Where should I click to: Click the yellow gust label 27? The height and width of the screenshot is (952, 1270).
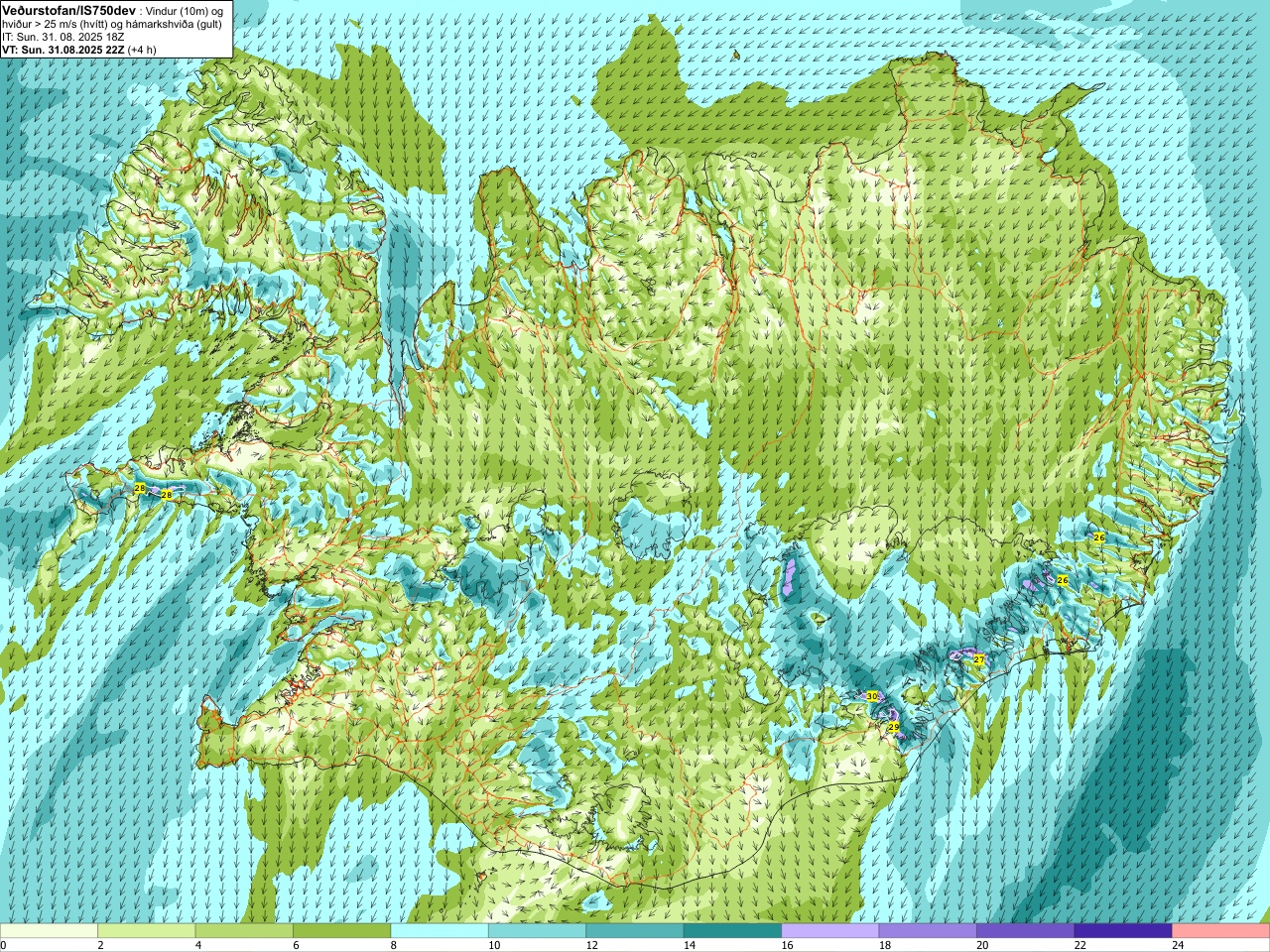click(978, 659)
